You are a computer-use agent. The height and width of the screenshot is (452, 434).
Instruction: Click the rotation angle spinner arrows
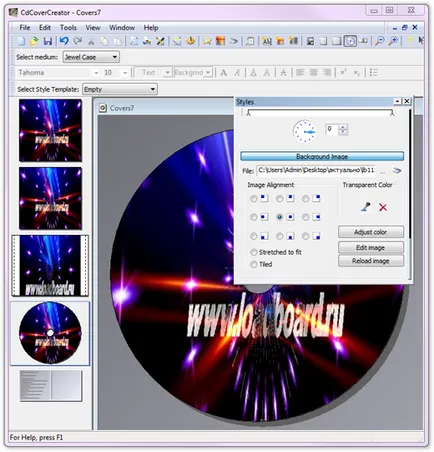[343, 129]
